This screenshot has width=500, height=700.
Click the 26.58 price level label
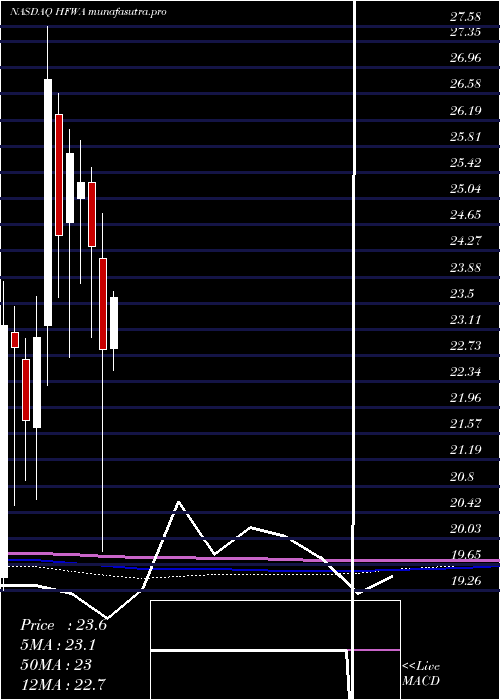[465, 84]
